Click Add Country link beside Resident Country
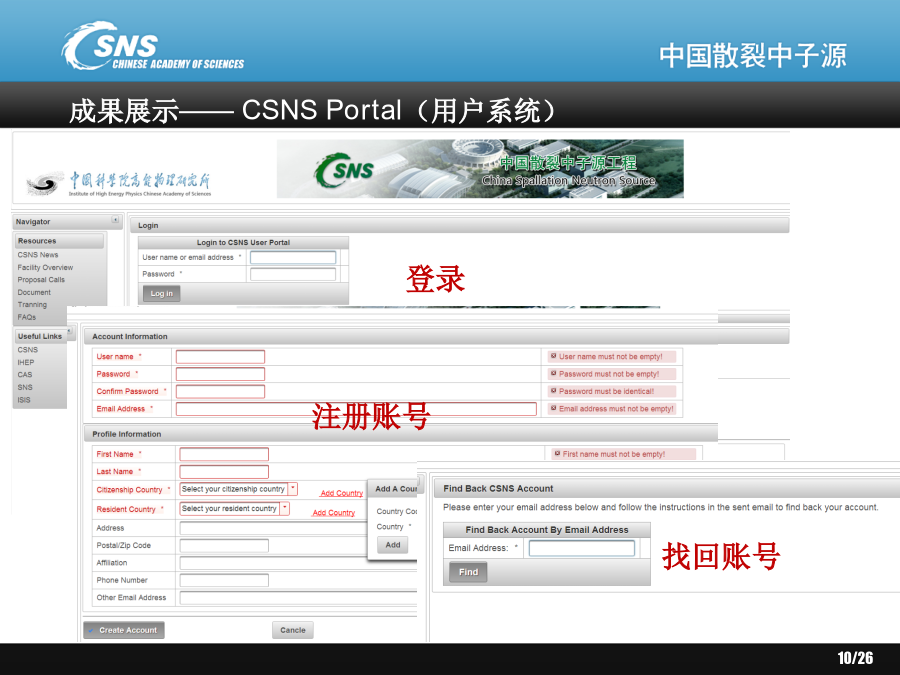The width and height of the screenshot is (900, 675). point(333,513)
